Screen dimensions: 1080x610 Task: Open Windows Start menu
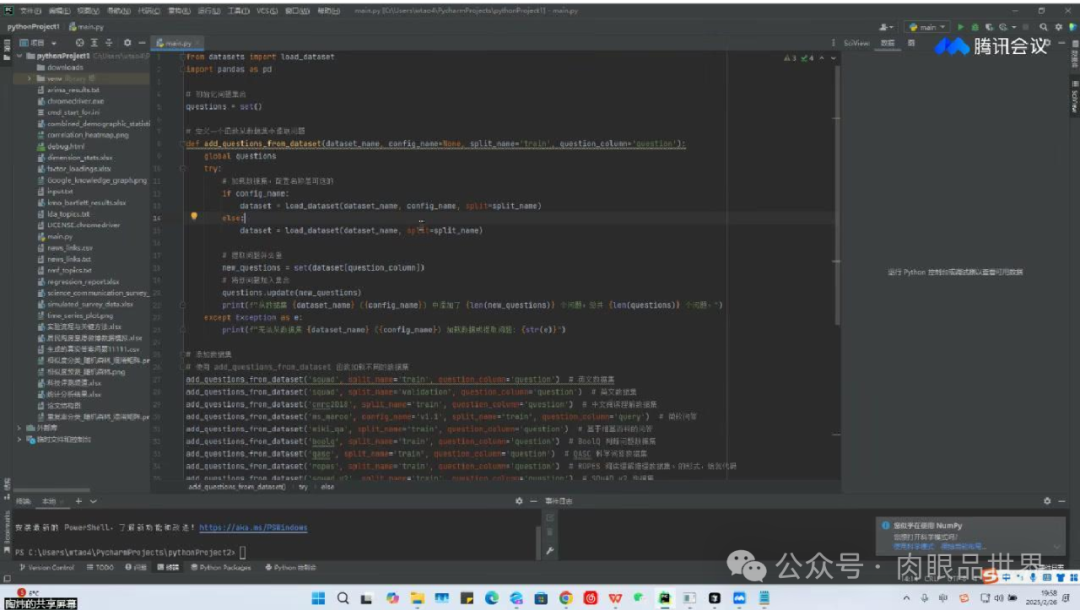[x=318, y=598]
